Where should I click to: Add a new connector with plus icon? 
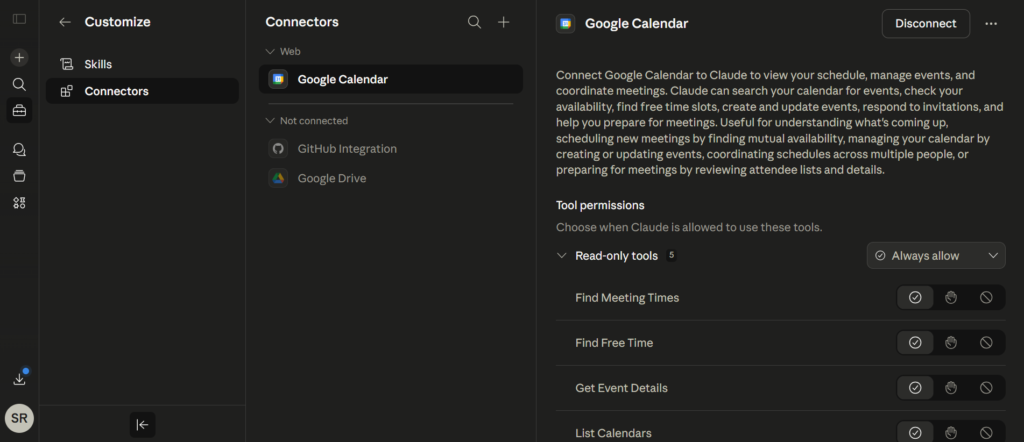(x=504, y=22)
